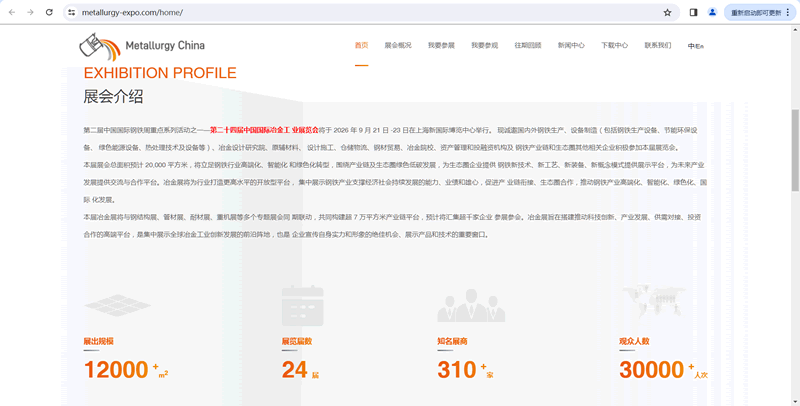
Task: Open the 展会概况 menu item
Action: click(398, 46)
